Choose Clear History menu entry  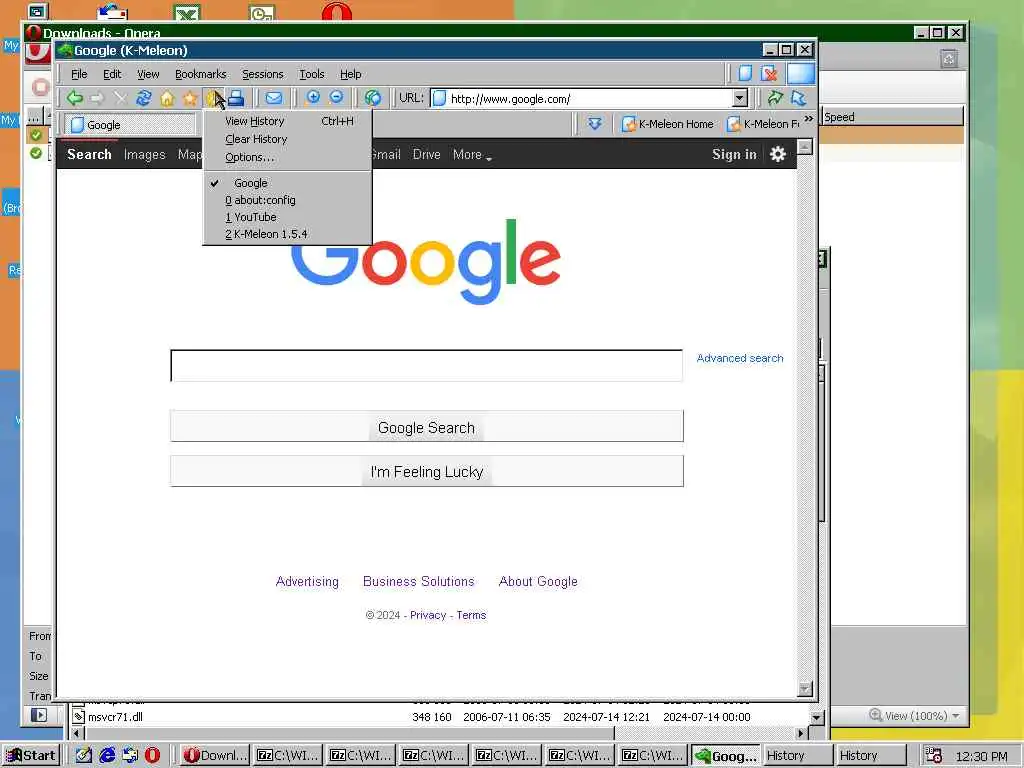point(287,139)
